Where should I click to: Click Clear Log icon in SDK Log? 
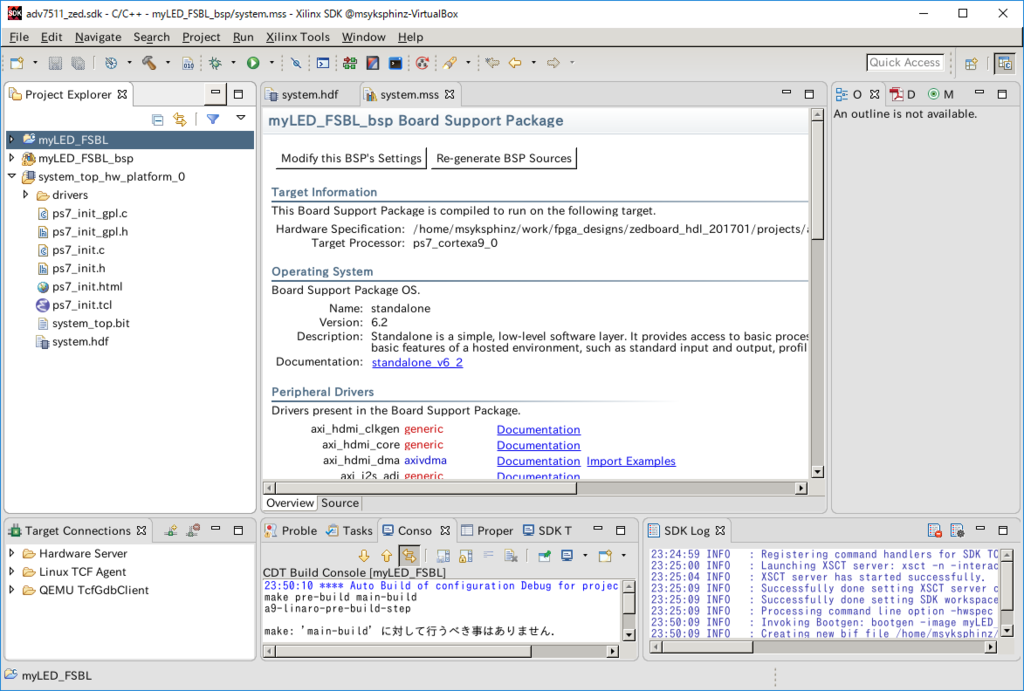click(935, 530)
